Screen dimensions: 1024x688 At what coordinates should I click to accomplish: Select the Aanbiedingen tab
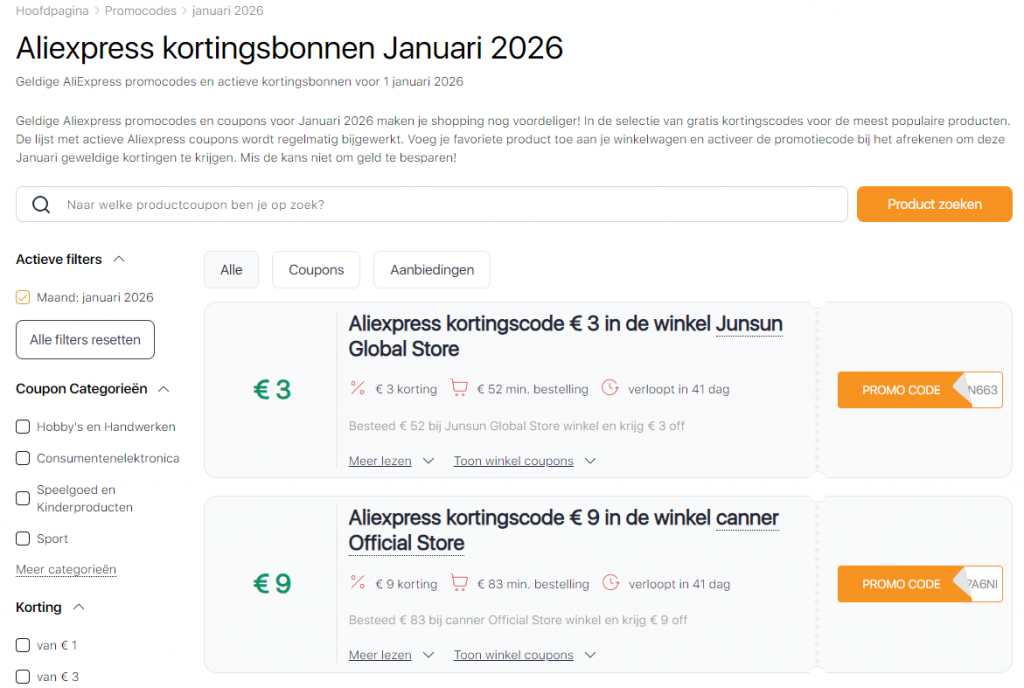(431, 269)
